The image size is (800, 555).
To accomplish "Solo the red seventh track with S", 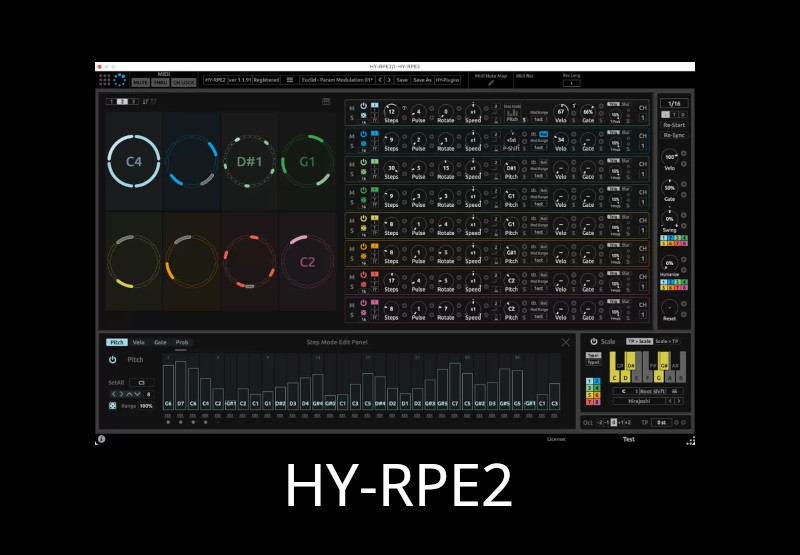I will [x=352, y=287].
